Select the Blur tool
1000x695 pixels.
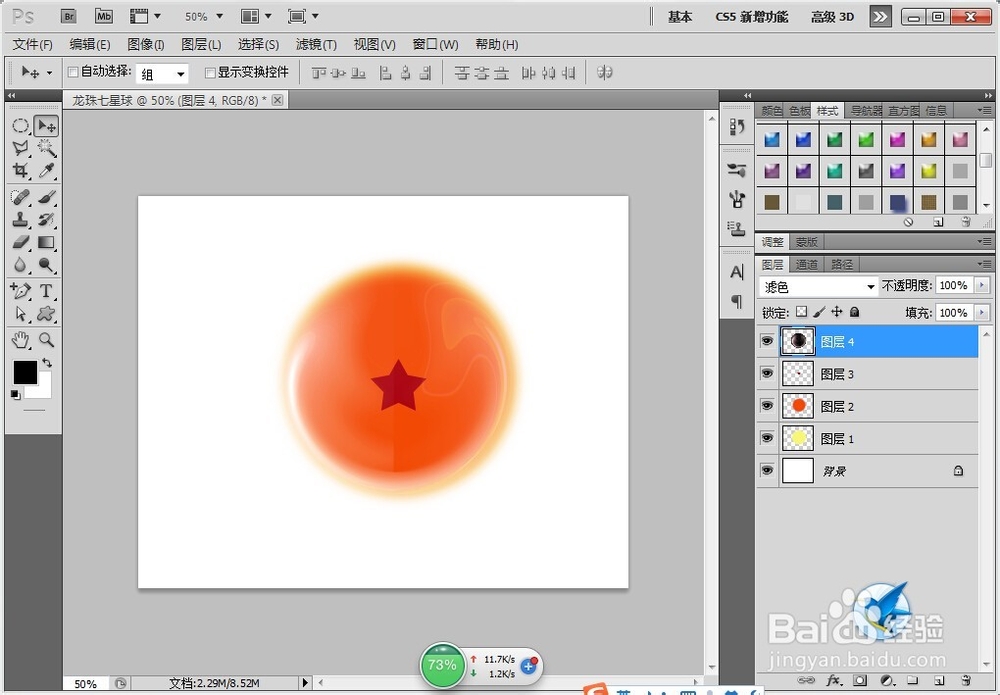tap(20, 264)
